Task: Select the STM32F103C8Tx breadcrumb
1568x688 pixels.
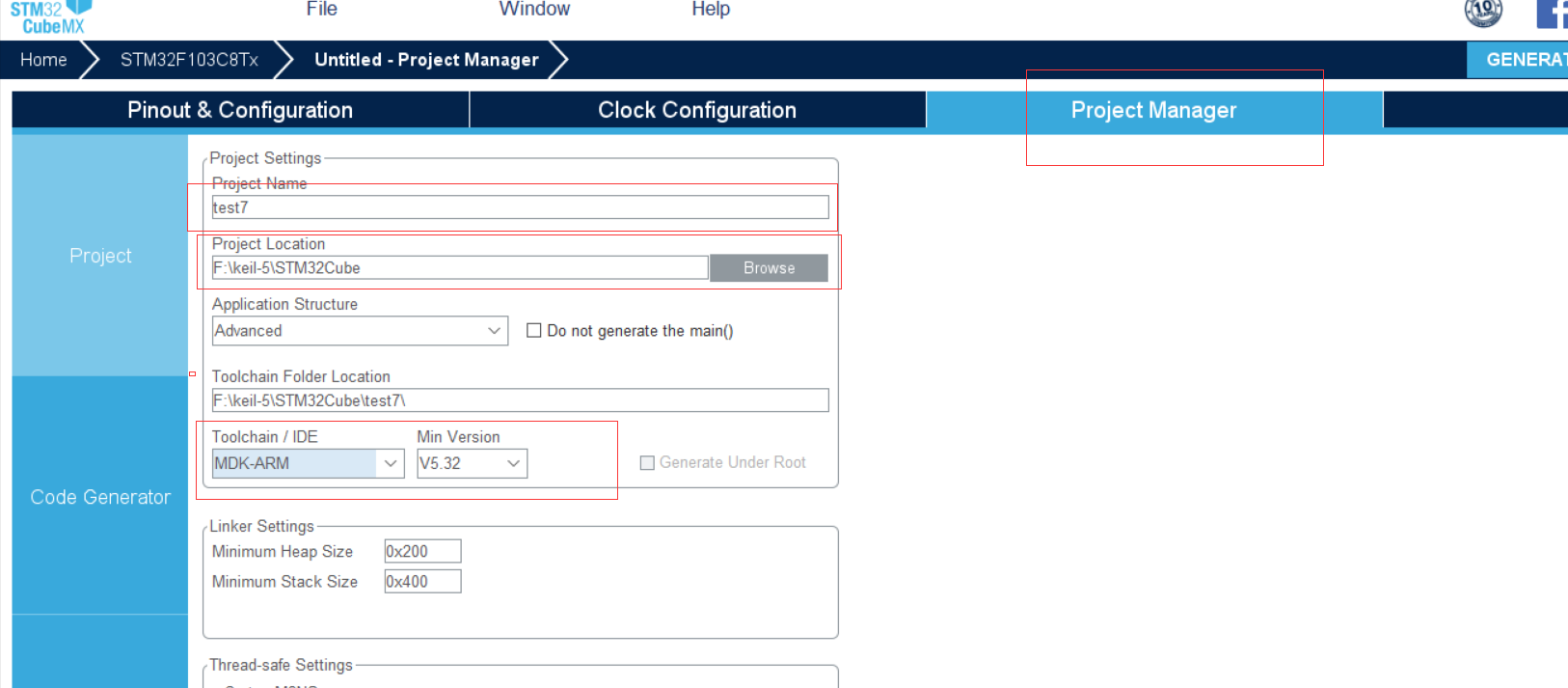Action: (189, 60)
